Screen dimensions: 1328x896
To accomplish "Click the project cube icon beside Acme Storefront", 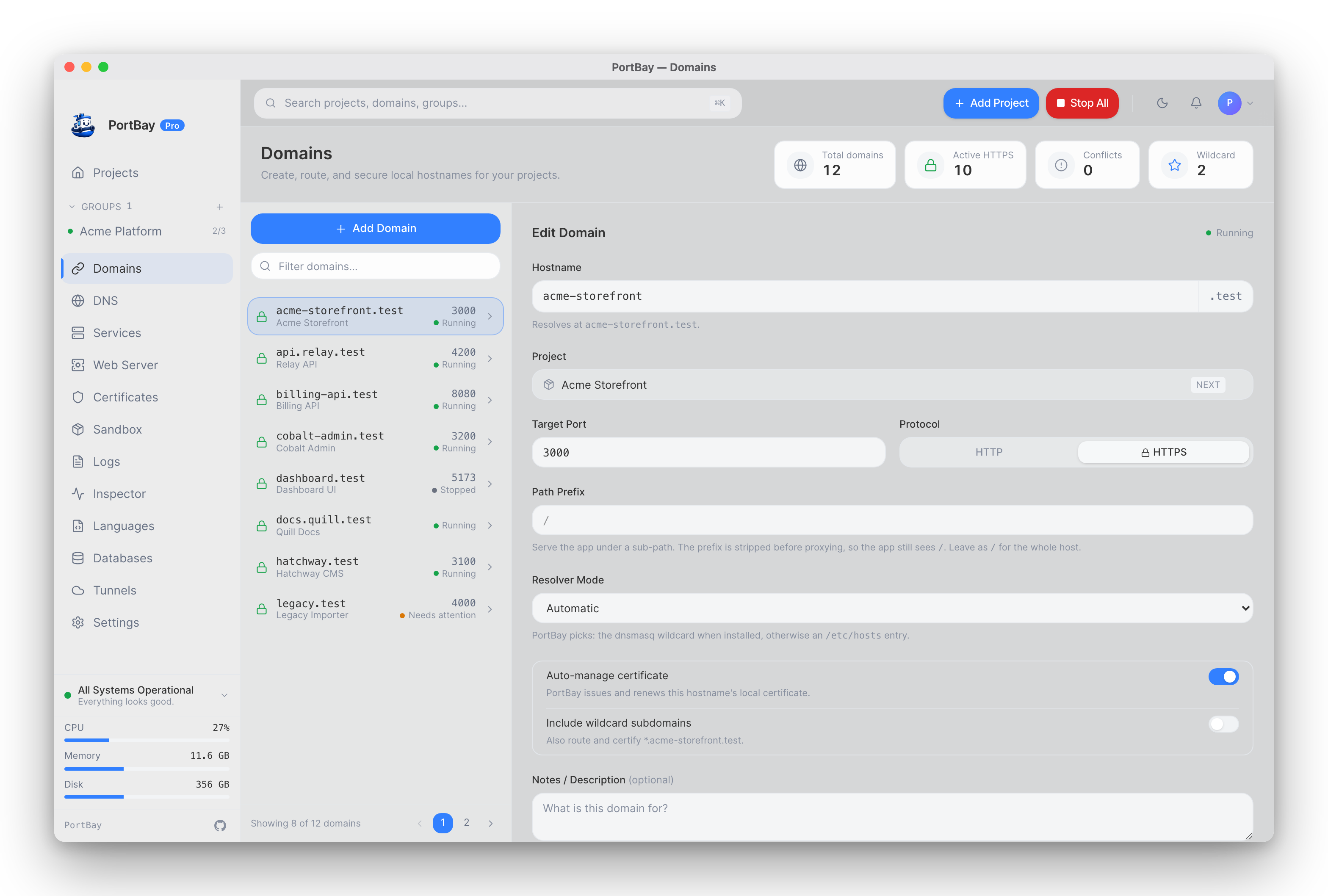I will (548, 384).
